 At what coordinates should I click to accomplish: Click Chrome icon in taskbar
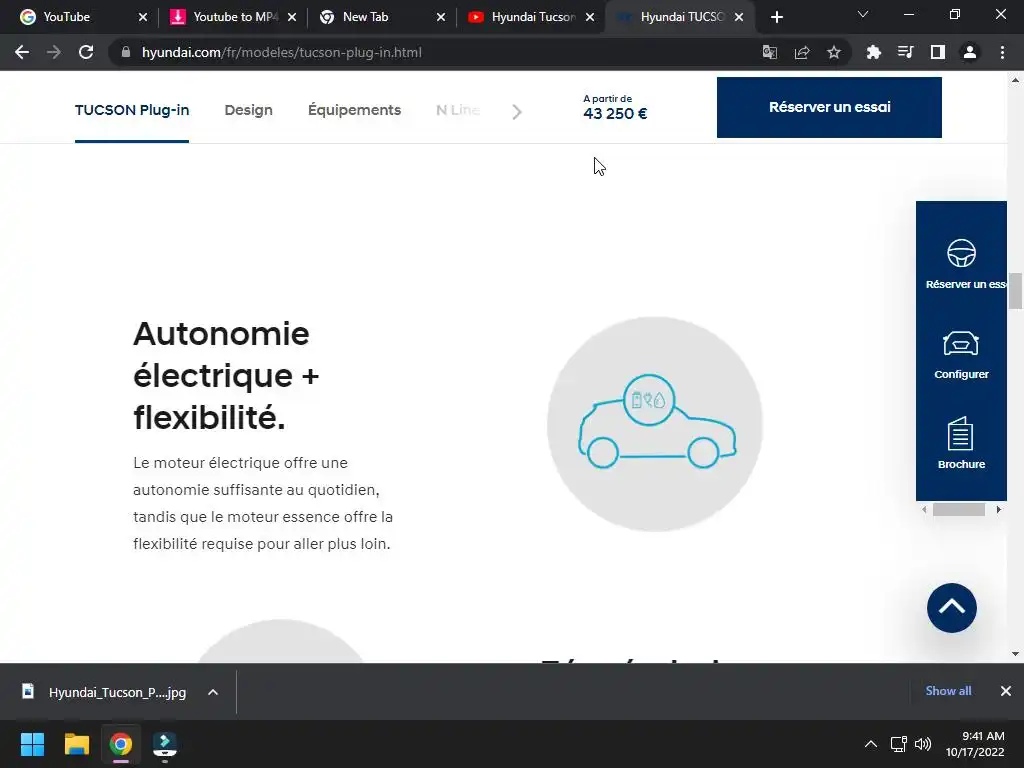[x=121, y=744]
